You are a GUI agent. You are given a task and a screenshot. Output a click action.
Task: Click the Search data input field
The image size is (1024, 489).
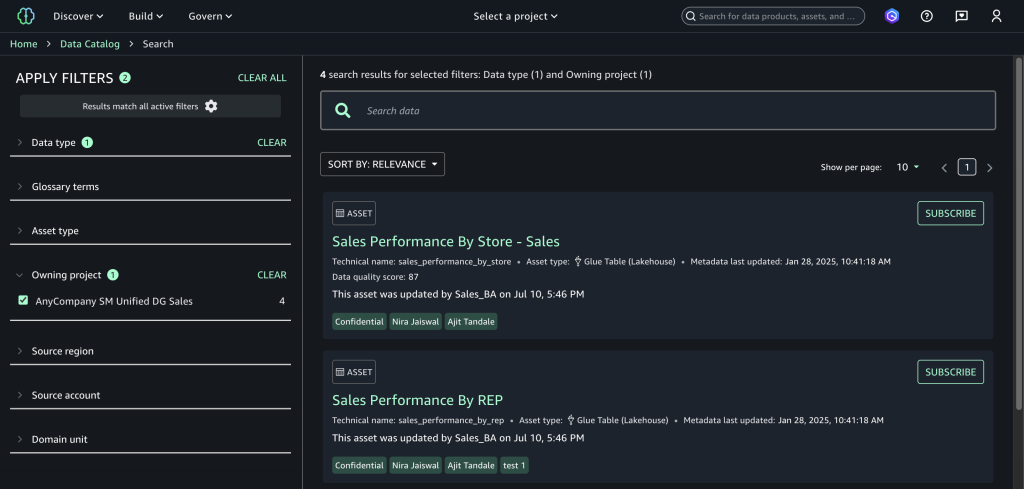point(670,111)
